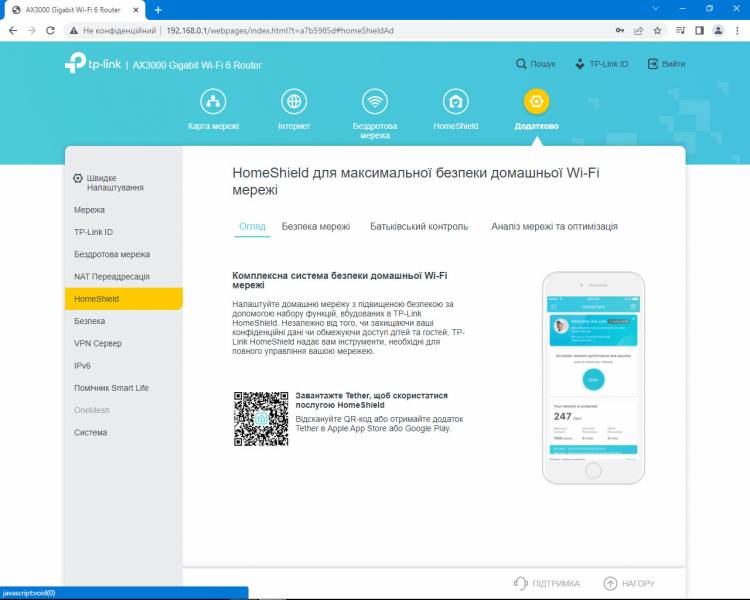Close the AX3000 Gigabit Wi-Fi 6 Router tab
750x600 pixels.
[136, 10]
